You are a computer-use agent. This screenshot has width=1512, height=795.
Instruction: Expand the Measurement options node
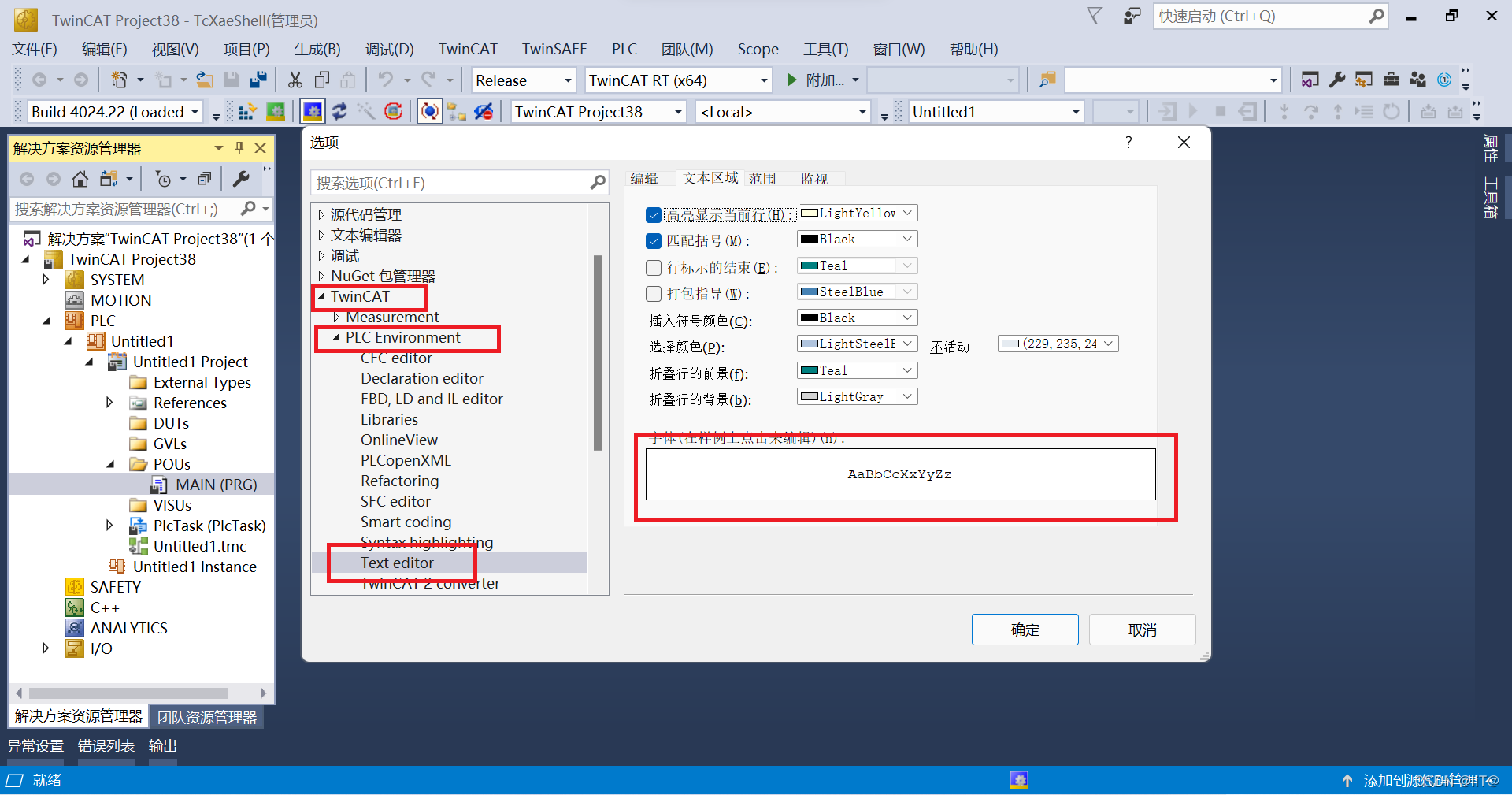(x=336, y=317)
